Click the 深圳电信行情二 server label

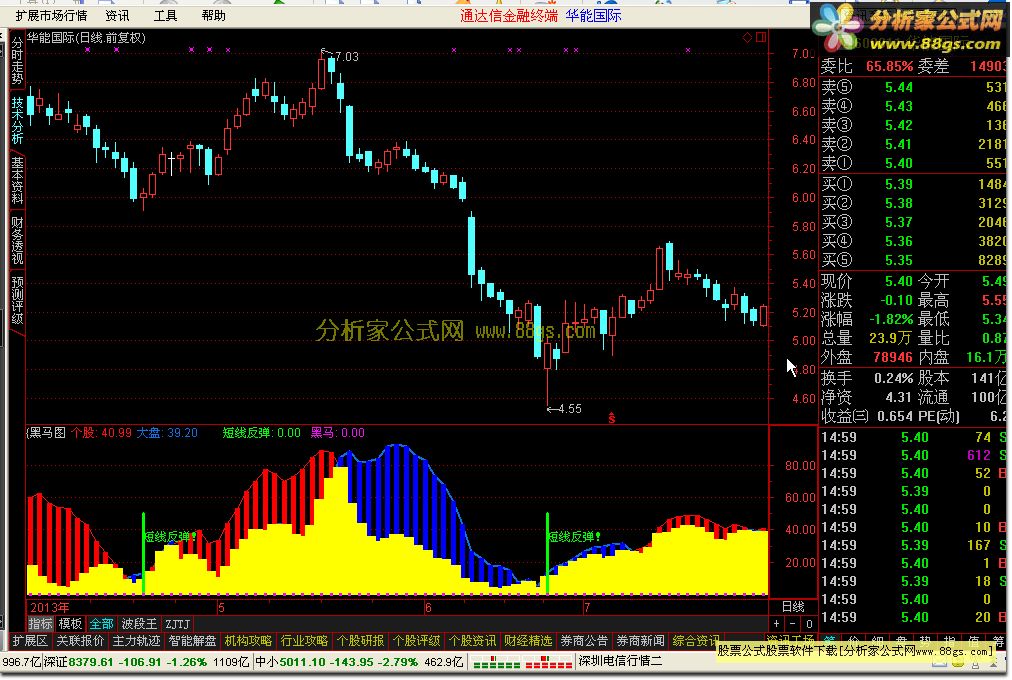coord(621,661)
